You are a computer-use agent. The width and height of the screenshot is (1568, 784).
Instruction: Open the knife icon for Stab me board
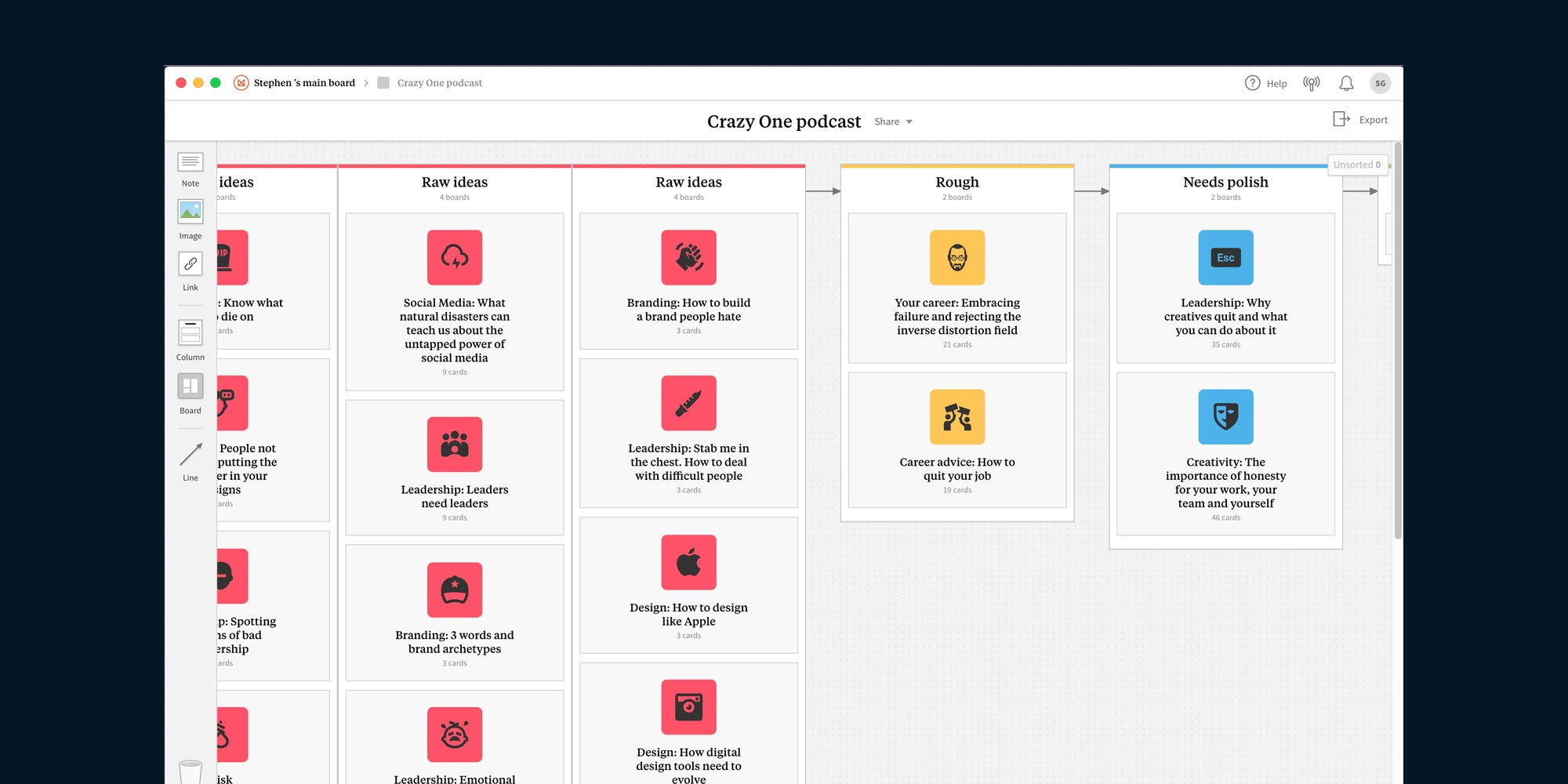coord(689,403)
